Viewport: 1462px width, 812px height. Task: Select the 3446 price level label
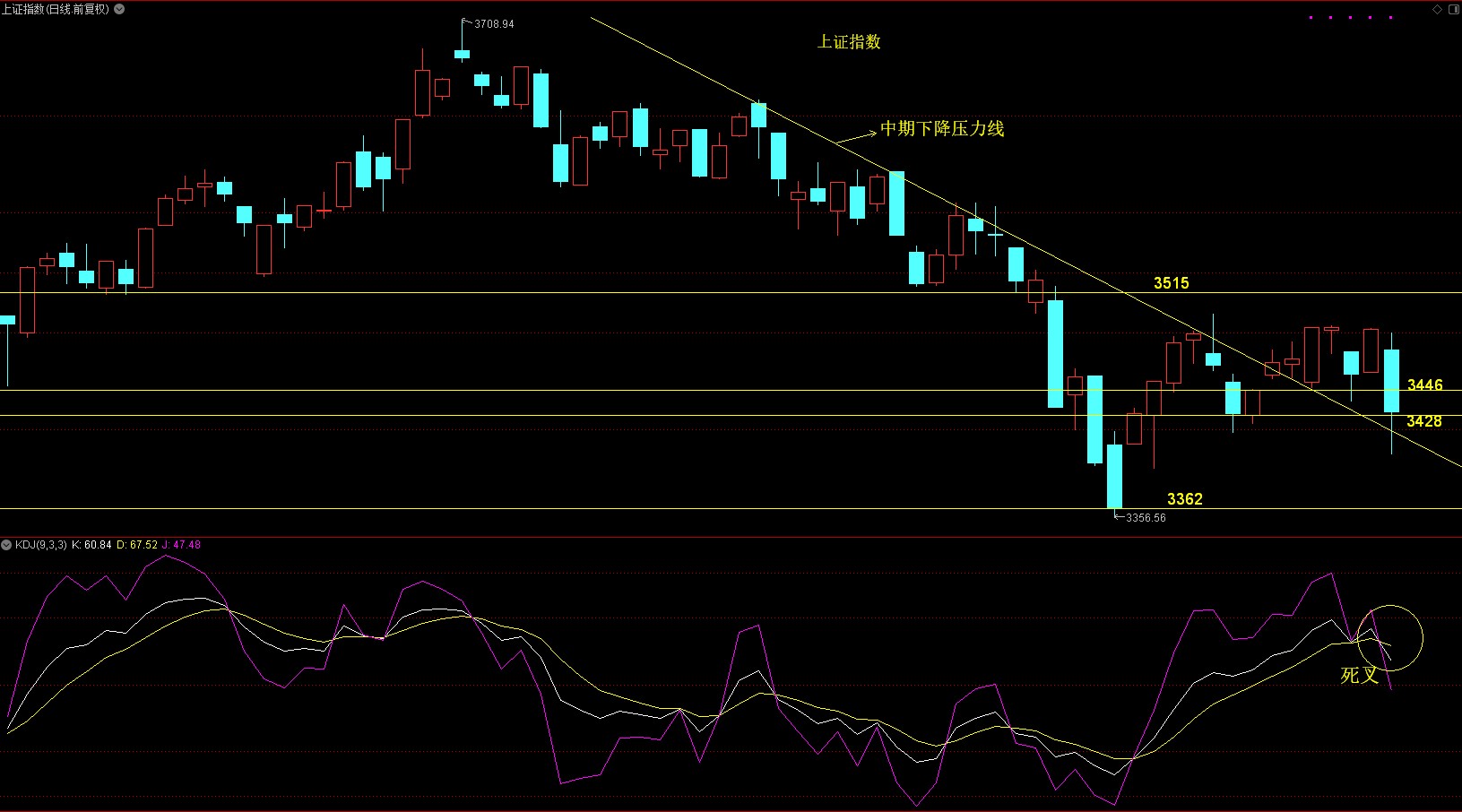coord(1424,385)
